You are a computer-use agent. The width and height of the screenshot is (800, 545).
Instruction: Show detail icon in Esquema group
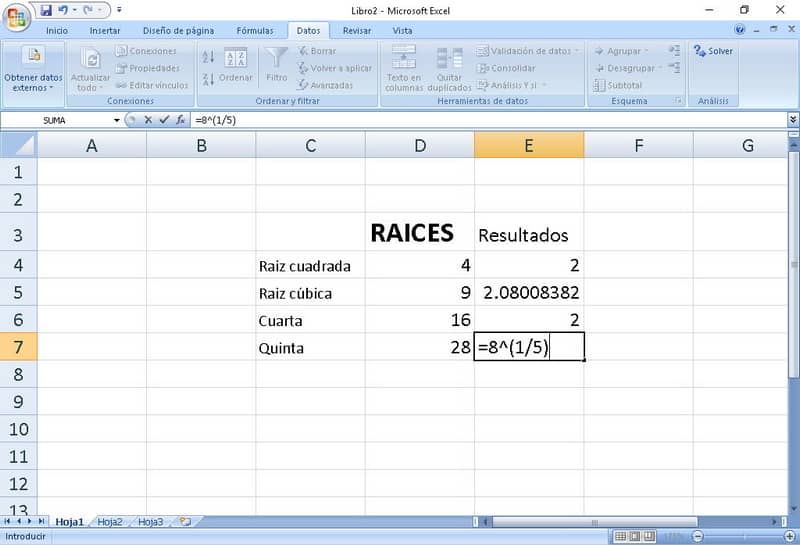(x=674, y=51)
